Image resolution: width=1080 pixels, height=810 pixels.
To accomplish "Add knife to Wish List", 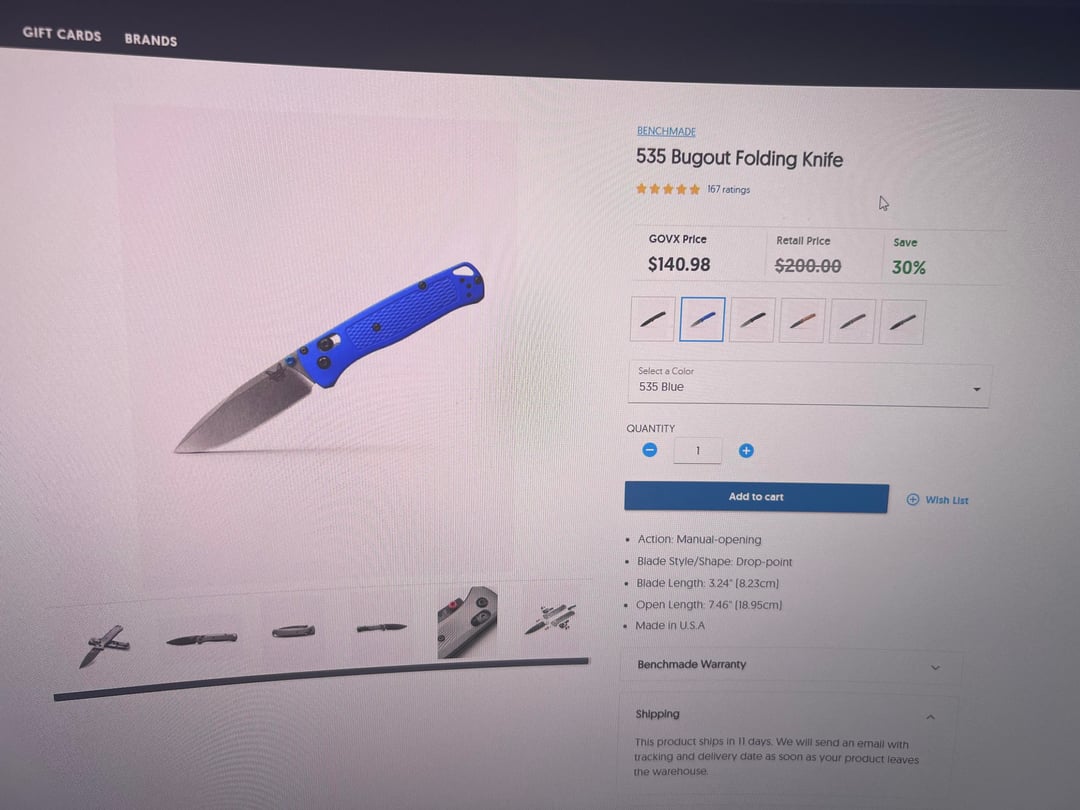I will tap(937, 499).
